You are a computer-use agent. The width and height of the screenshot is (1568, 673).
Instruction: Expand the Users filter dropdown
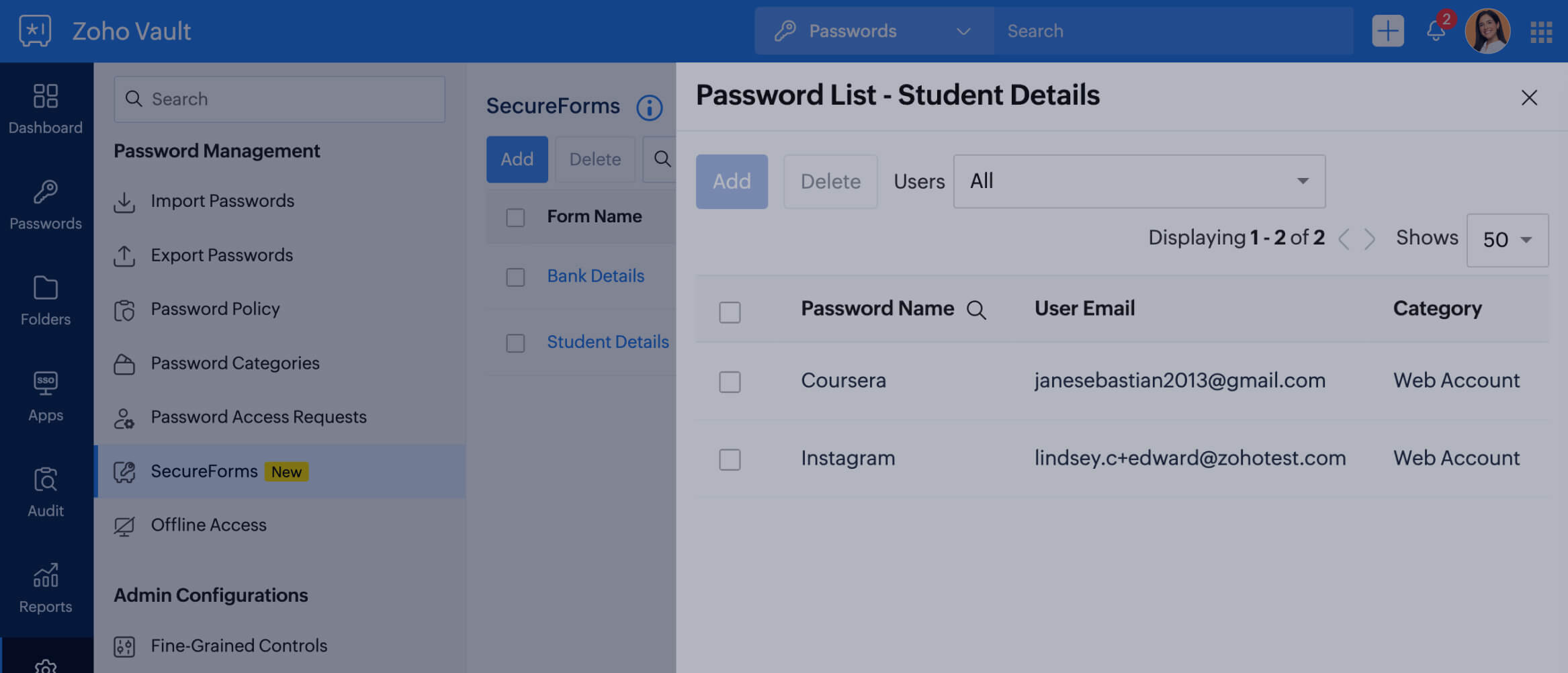[x=1139, y=181]
